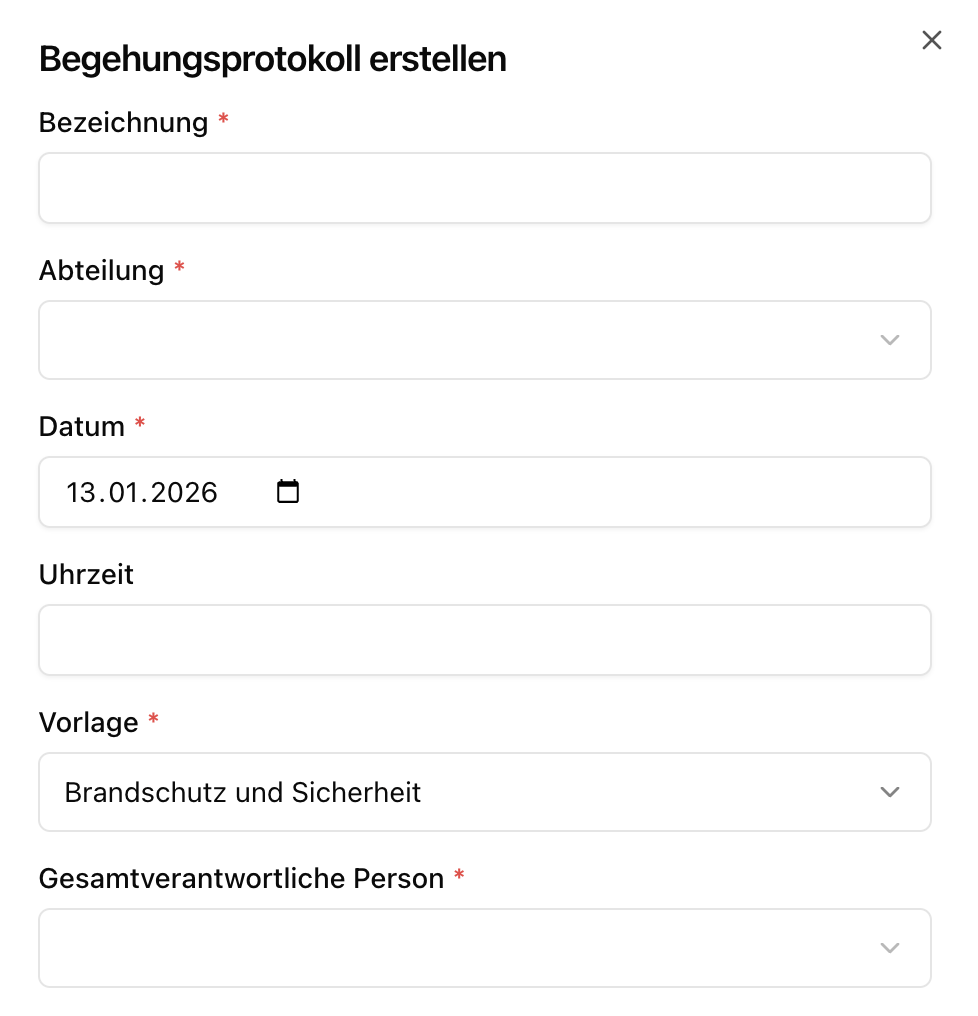Viewport: 978px width, 1016px height.
Task: Focus the empty Bezeichnung text field
Action: click(485, 188)
